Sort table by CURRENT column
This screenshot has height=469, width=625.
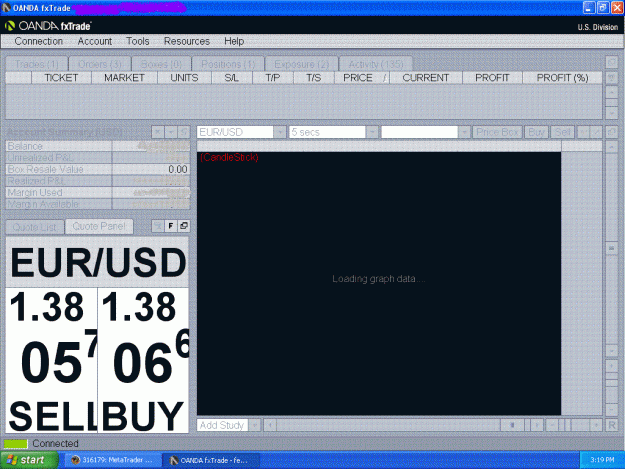pyautogui.click(x=426, y=78)
